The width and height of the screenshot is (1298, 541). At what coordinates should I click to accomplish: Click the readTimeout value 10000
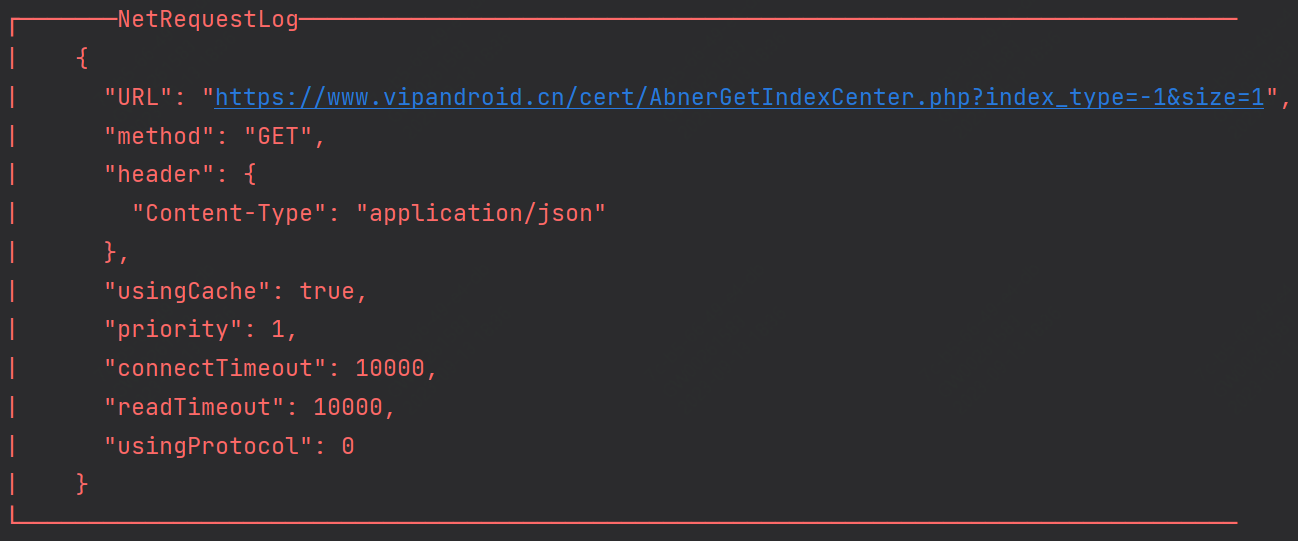pos(348,407)
